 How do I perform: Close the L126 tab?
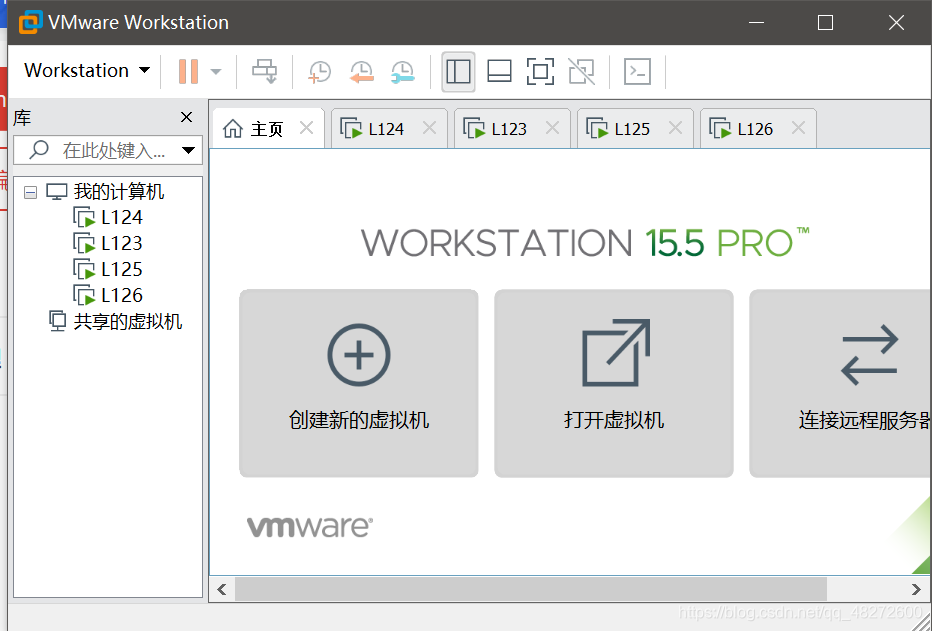798,128
